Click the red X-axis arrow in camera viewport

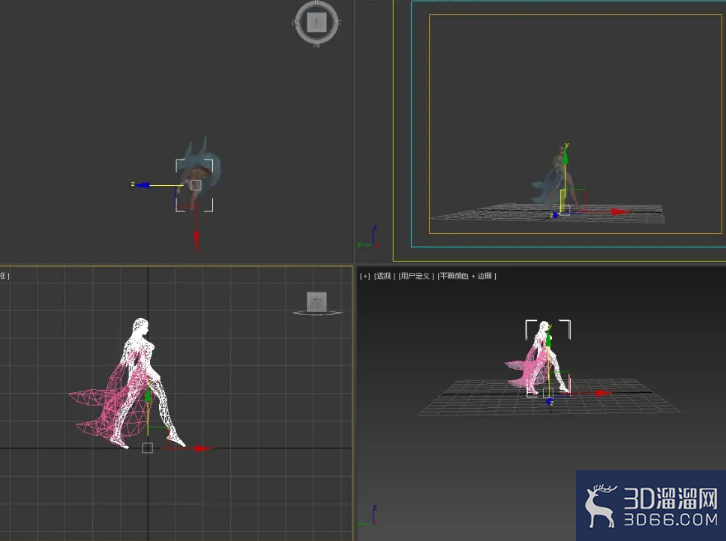tap(620, 212)
